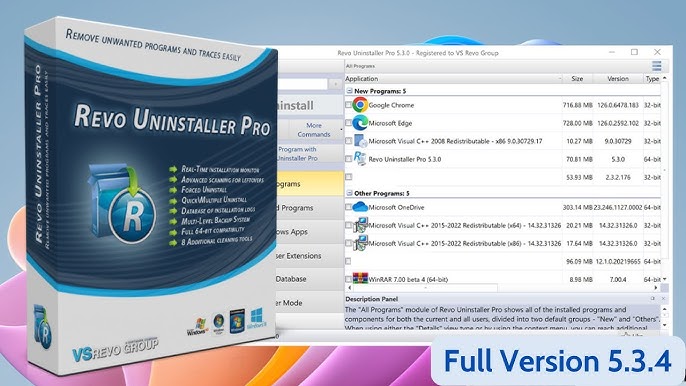
Task: Click inside the search input field
Action: [x=302, y=84]
